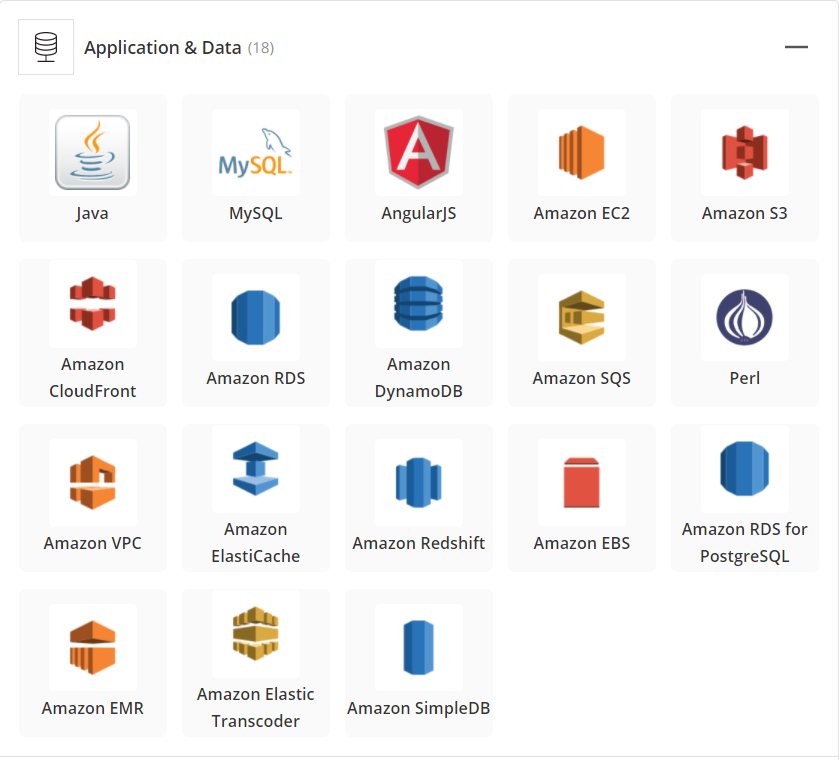Screen dimensions: 839x760
Task: Select the Amazon EC2 icon
Action: click(581, 152)
